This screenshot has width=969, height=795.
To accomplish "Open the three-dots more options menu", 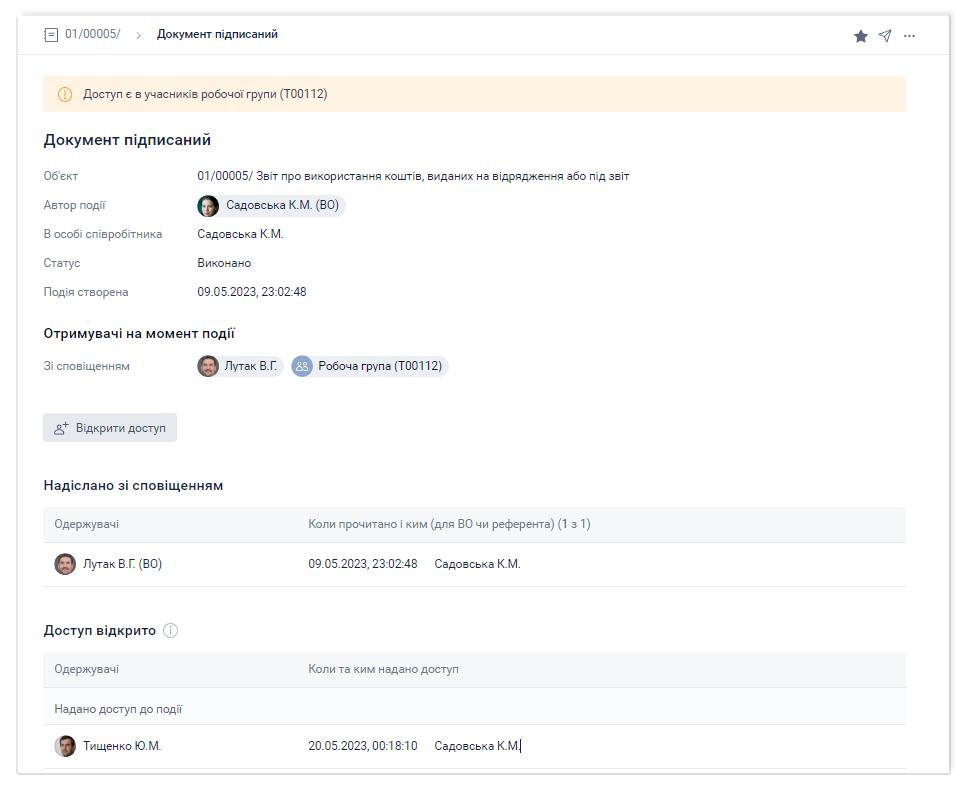I will click(909, 36).
